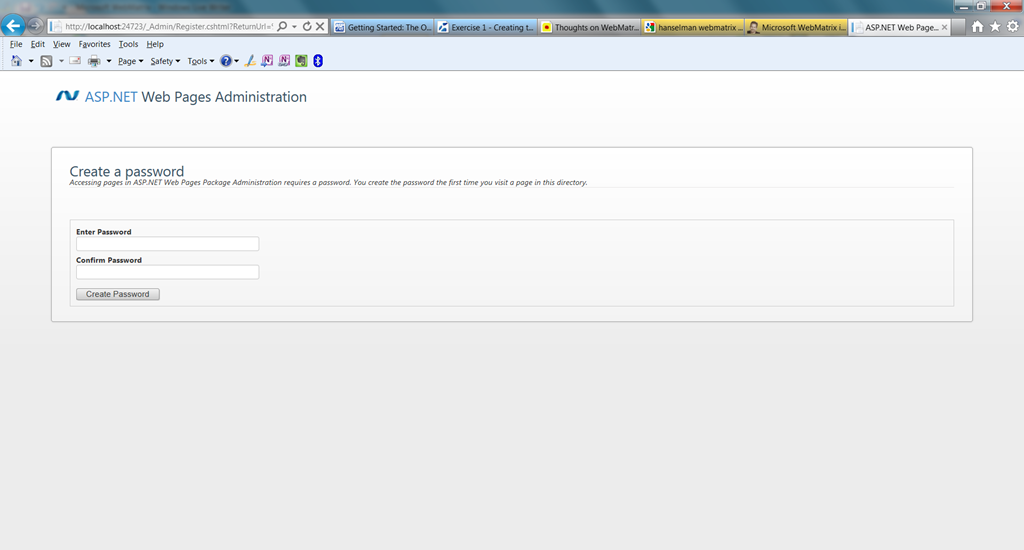
Task: Click the Evernote elephant toolbar icon
Action: tap(301, 61)
